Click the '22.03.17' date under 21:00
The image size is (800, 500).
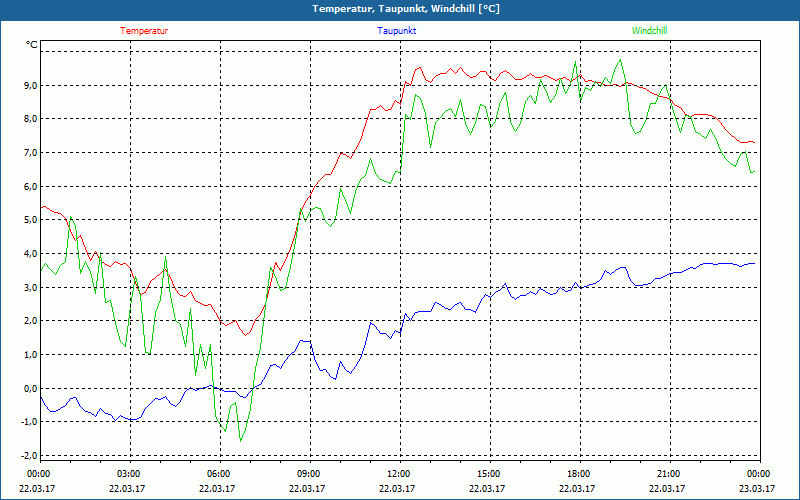point(667,488)
